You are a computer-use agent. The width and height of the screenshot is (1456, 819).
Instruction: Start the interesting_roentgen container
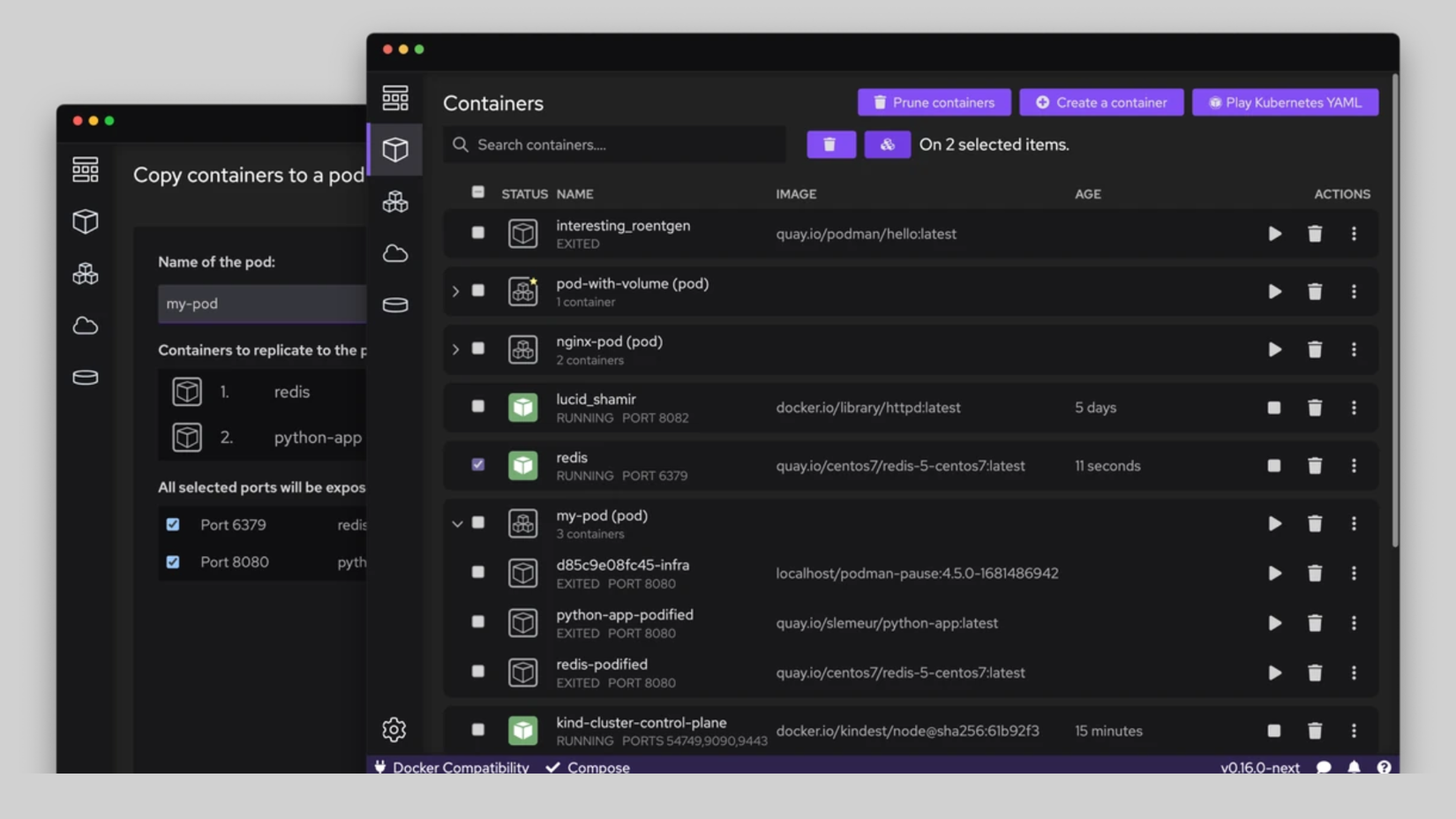(x=1274, y=234)
